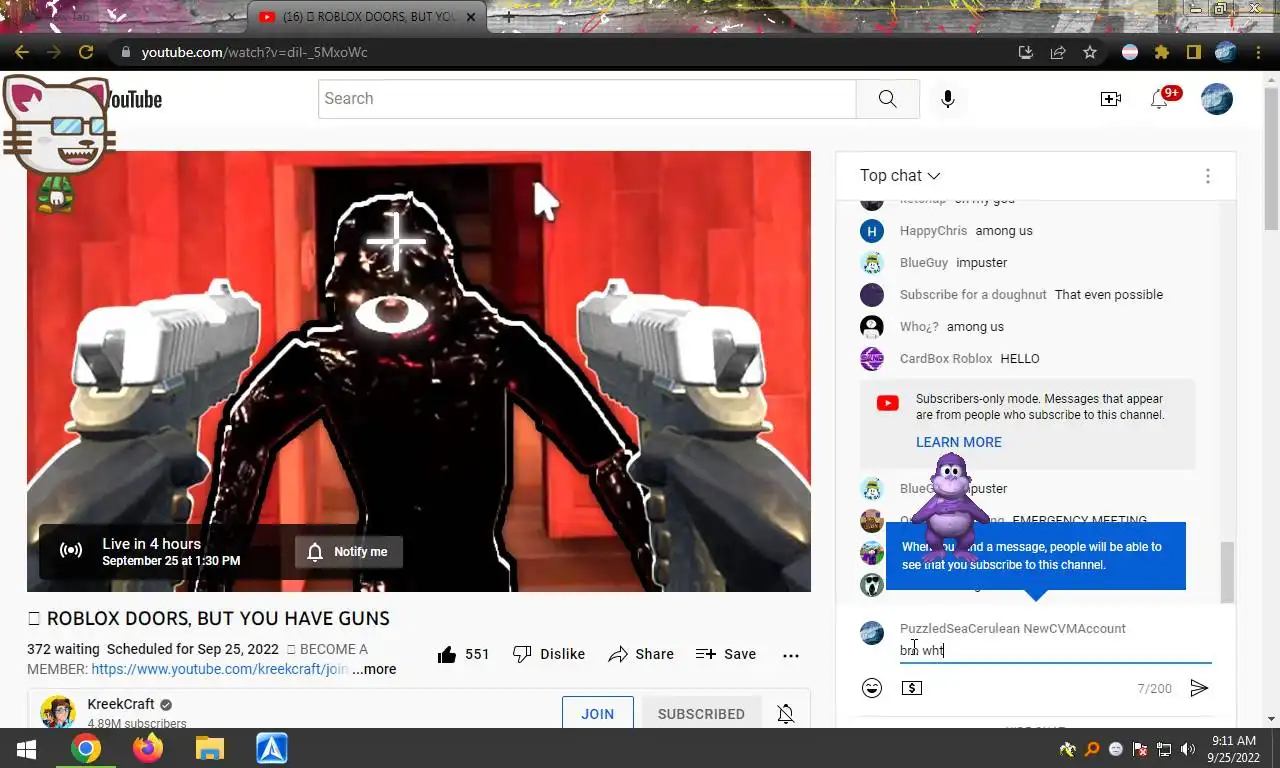This screenshot has height=768, width=1280.
Task: Like the video with thumbs up icon
Action: click(x=447, y=654)
